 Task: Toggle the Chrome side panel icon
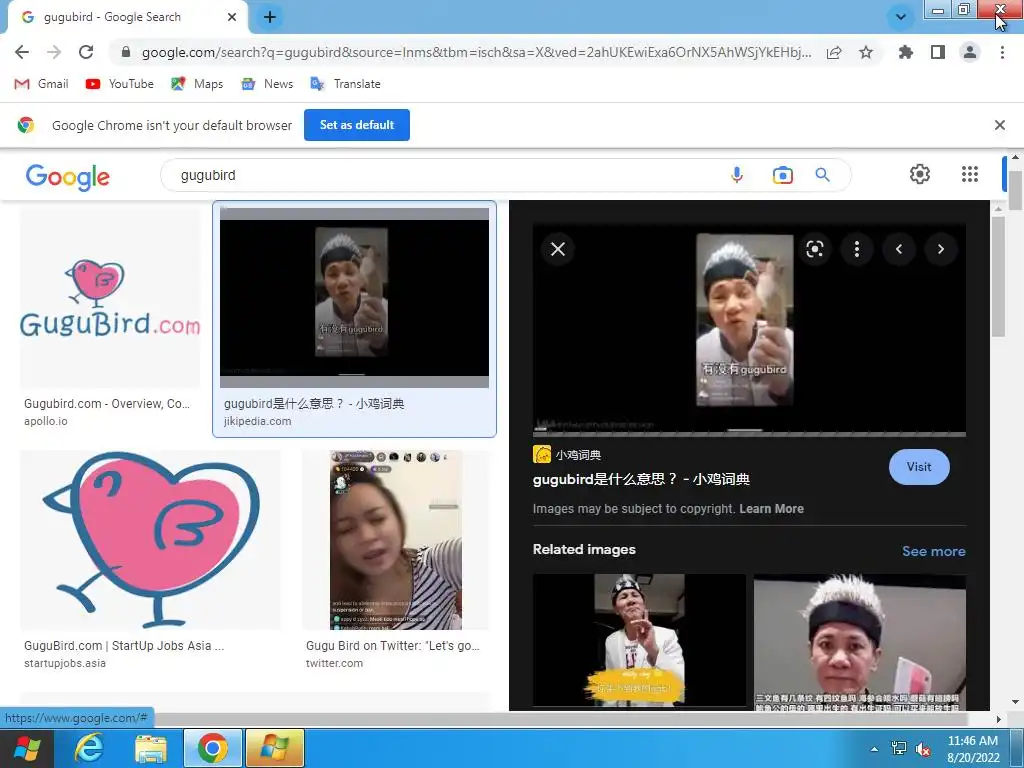pyautogui.click(x=938, y=52)
